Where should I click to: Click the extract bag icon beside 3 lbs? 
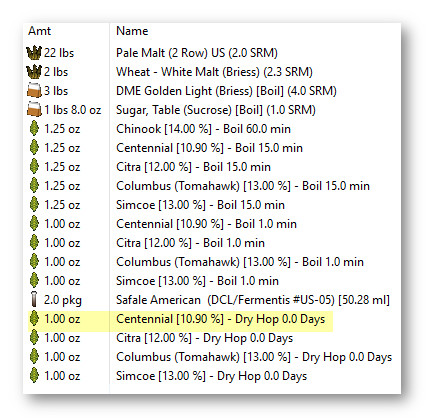(x=34, y=91)
